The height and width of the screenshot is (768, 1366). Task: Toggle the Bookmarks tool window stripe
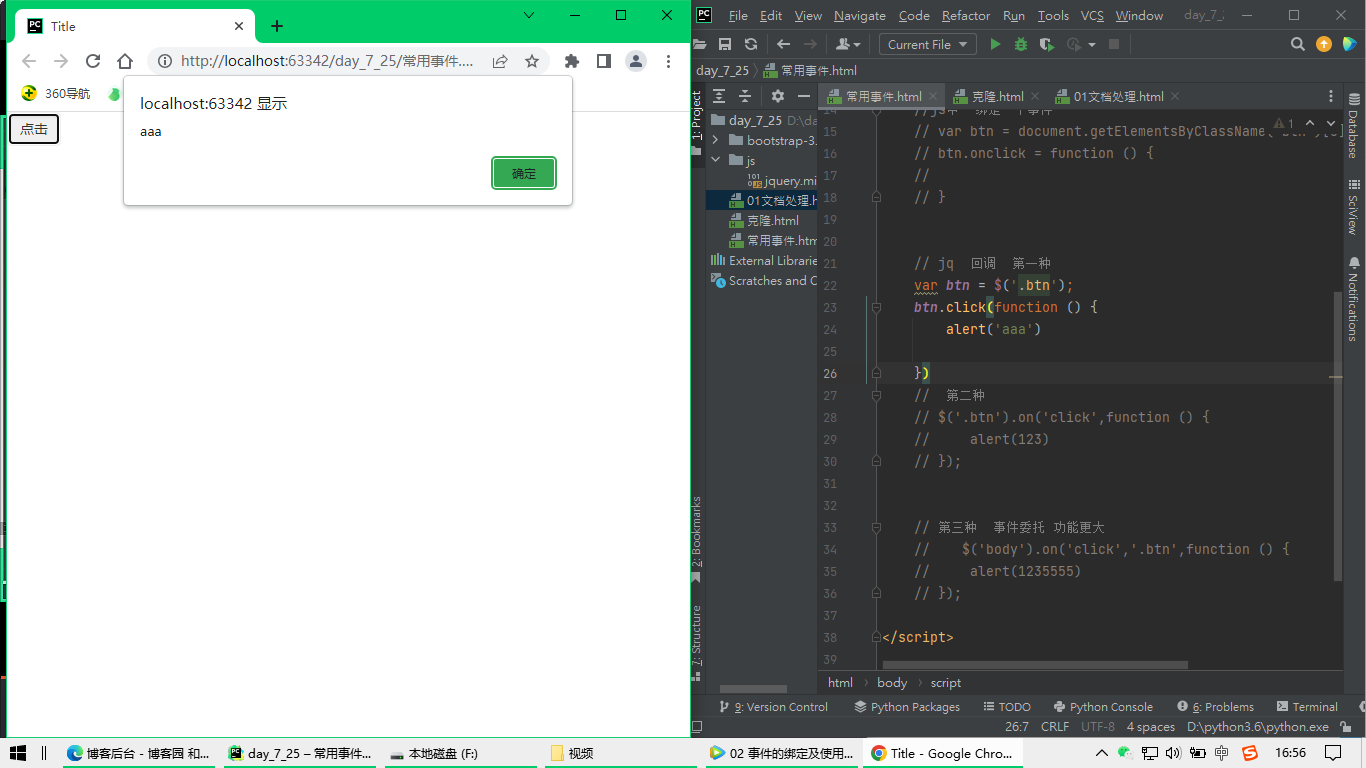coord(697,540)
